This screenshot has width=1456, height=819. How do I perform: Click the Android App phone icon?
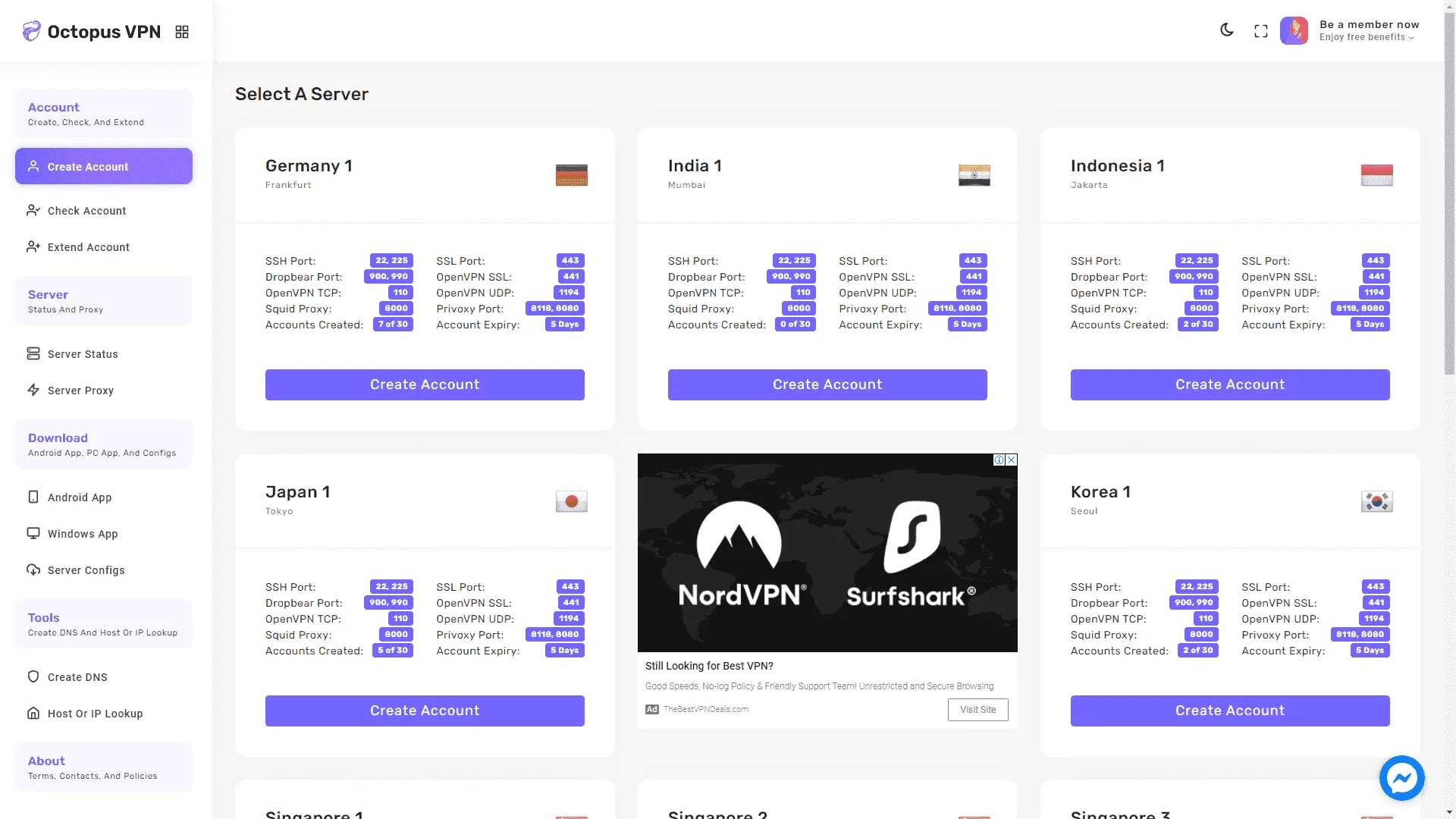[33, 497]
